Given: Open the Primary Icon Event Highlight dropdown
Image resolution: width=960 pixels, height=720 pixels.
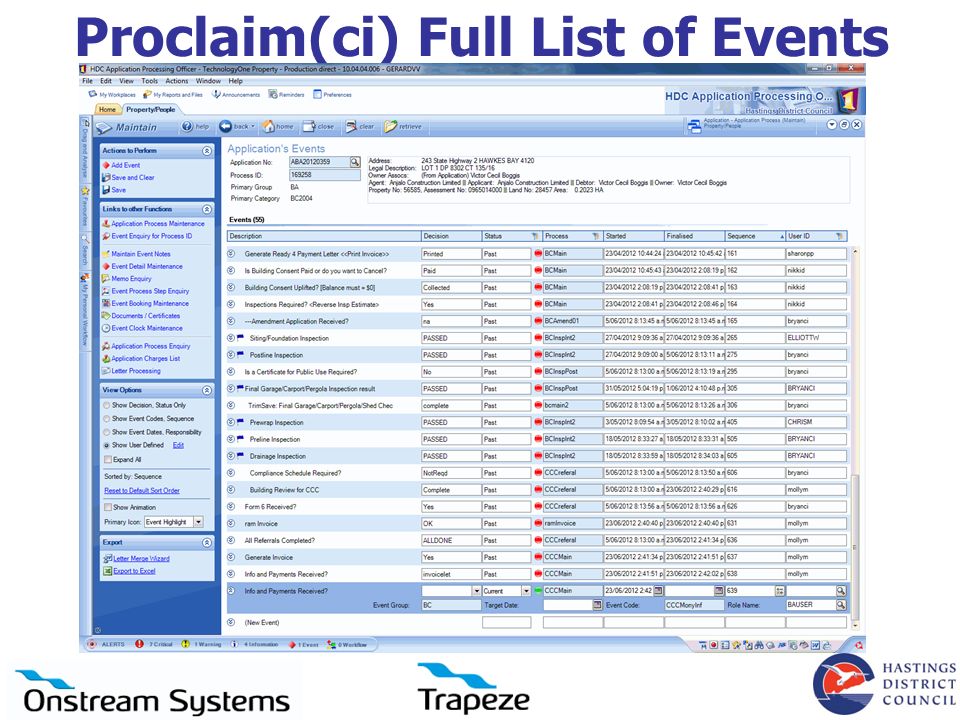Looking at the screenshot, I should tap(198, 522).
